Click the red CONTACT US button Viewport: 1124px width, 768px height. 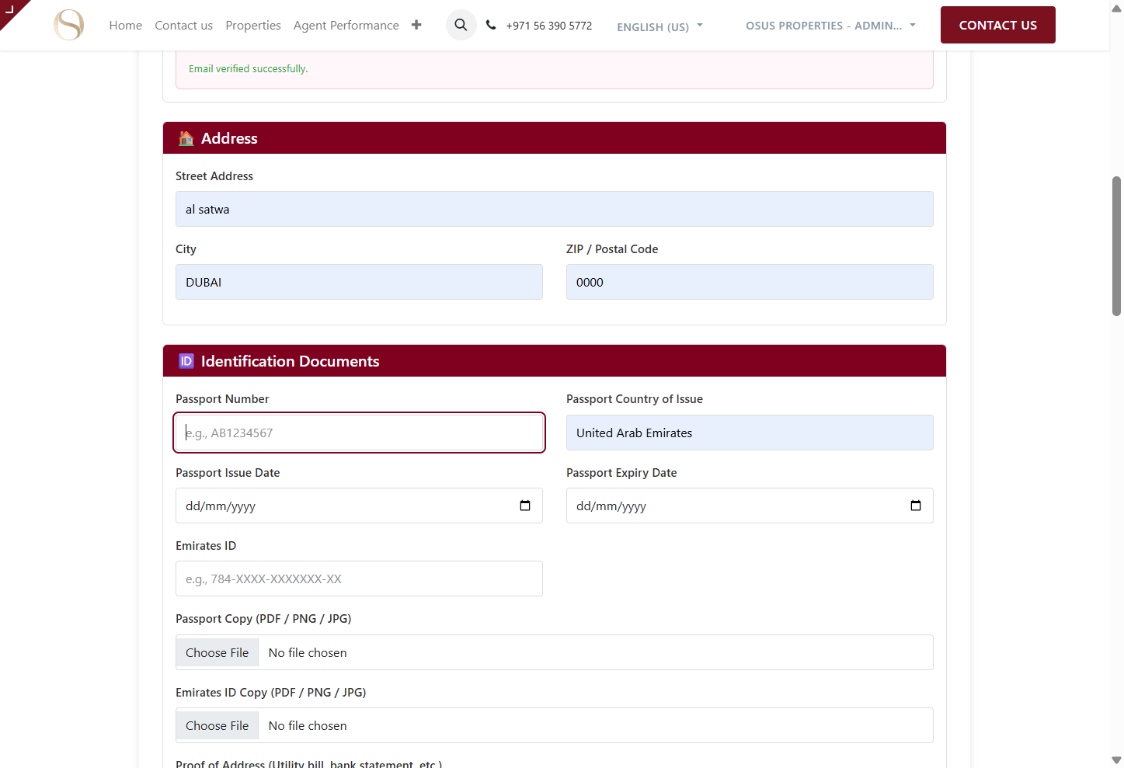pyautogui.click(x=998, y=25)
